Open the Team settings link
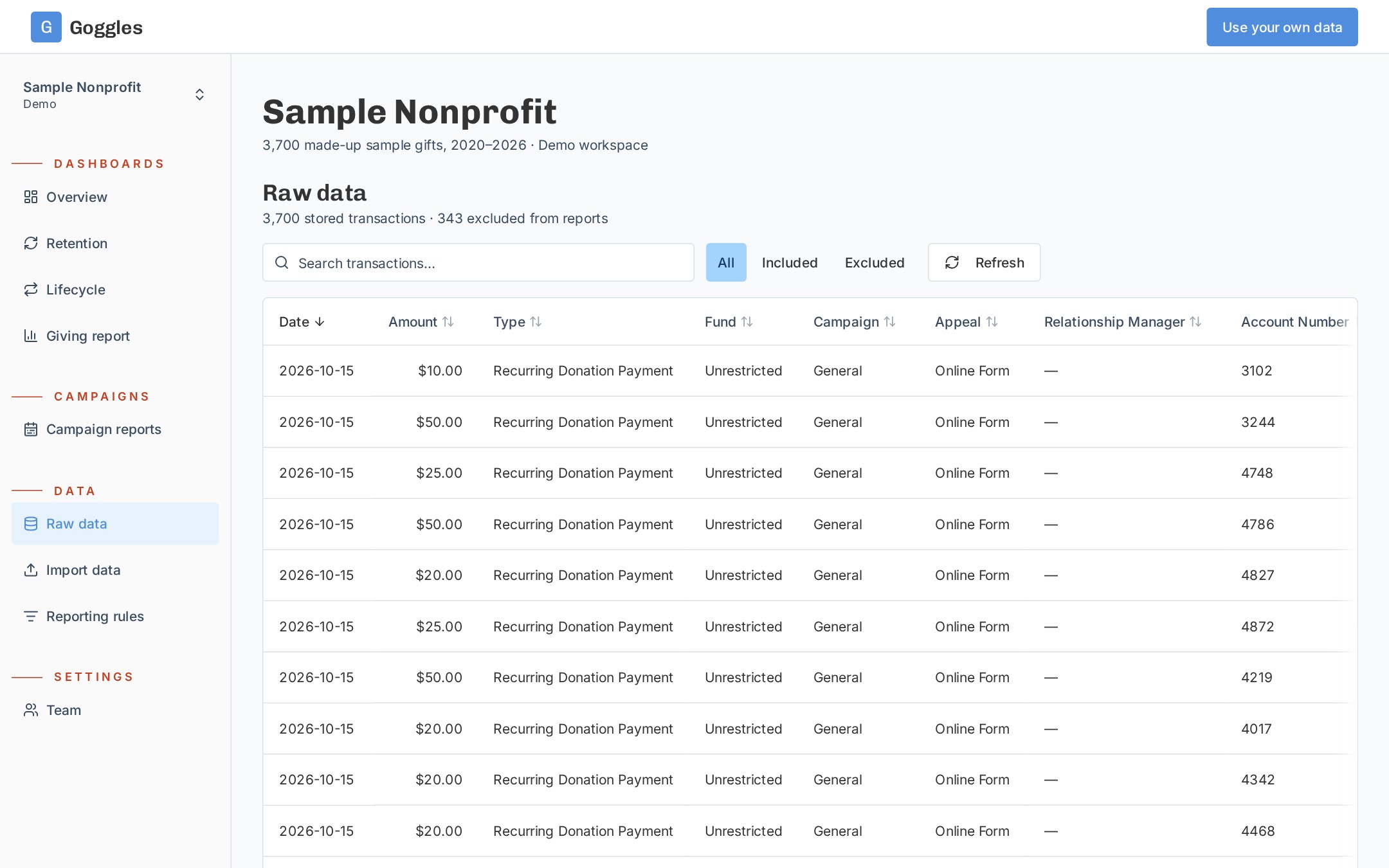 (115, 710)
